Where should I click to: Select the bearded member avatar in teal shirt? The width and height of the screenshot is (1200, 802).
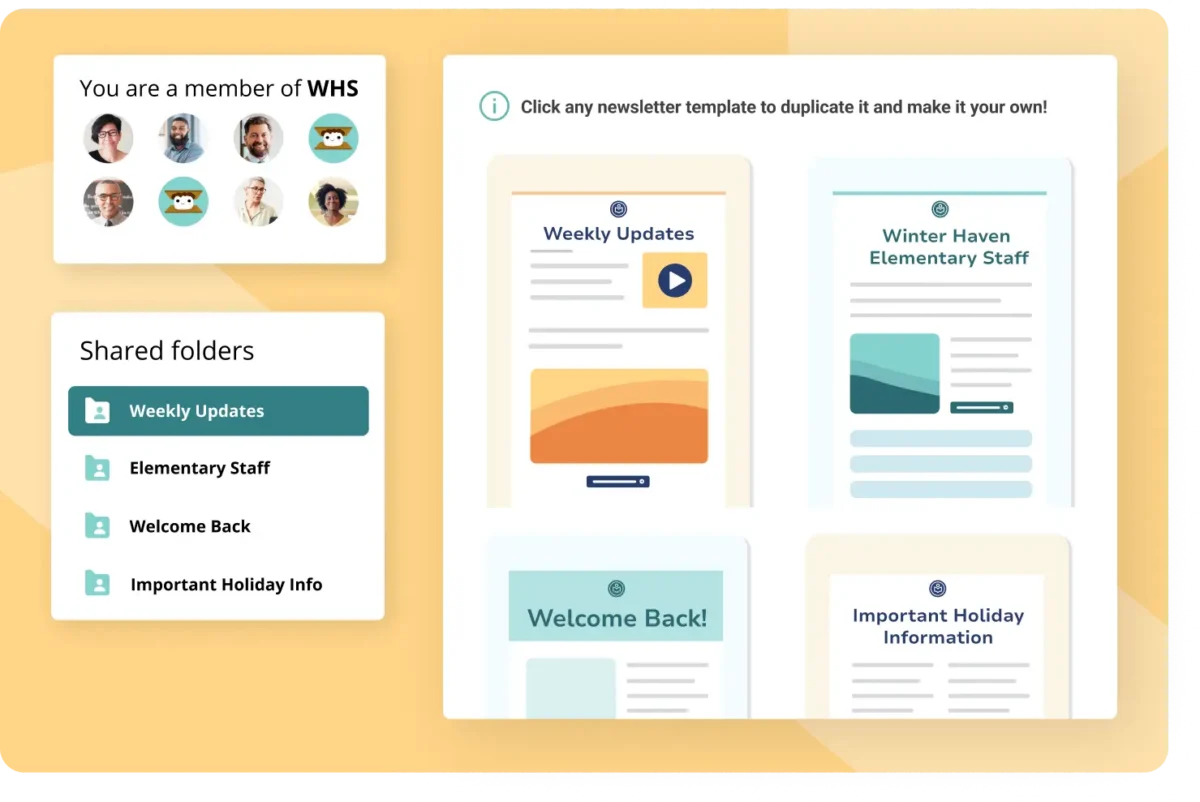[183, 138]
